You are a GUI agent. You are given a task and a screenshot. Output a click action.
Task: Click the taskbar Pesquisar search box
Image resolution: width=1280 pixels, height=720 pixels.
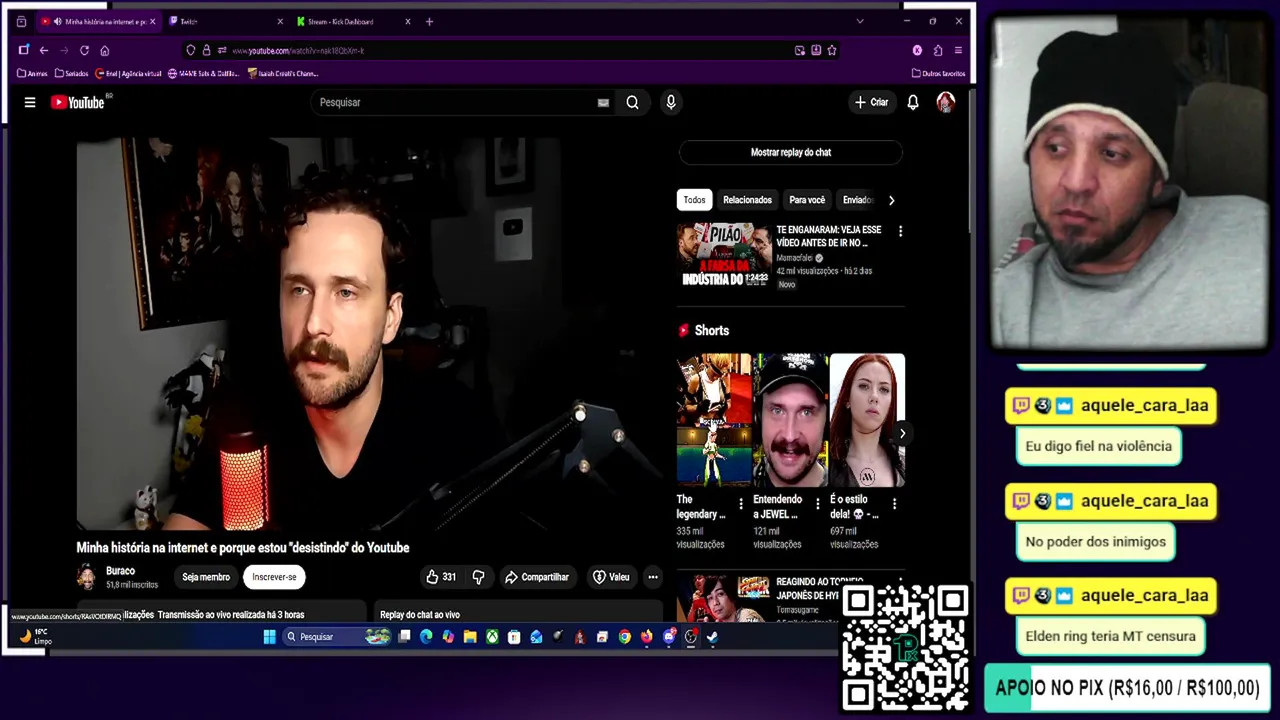(336, 637)
